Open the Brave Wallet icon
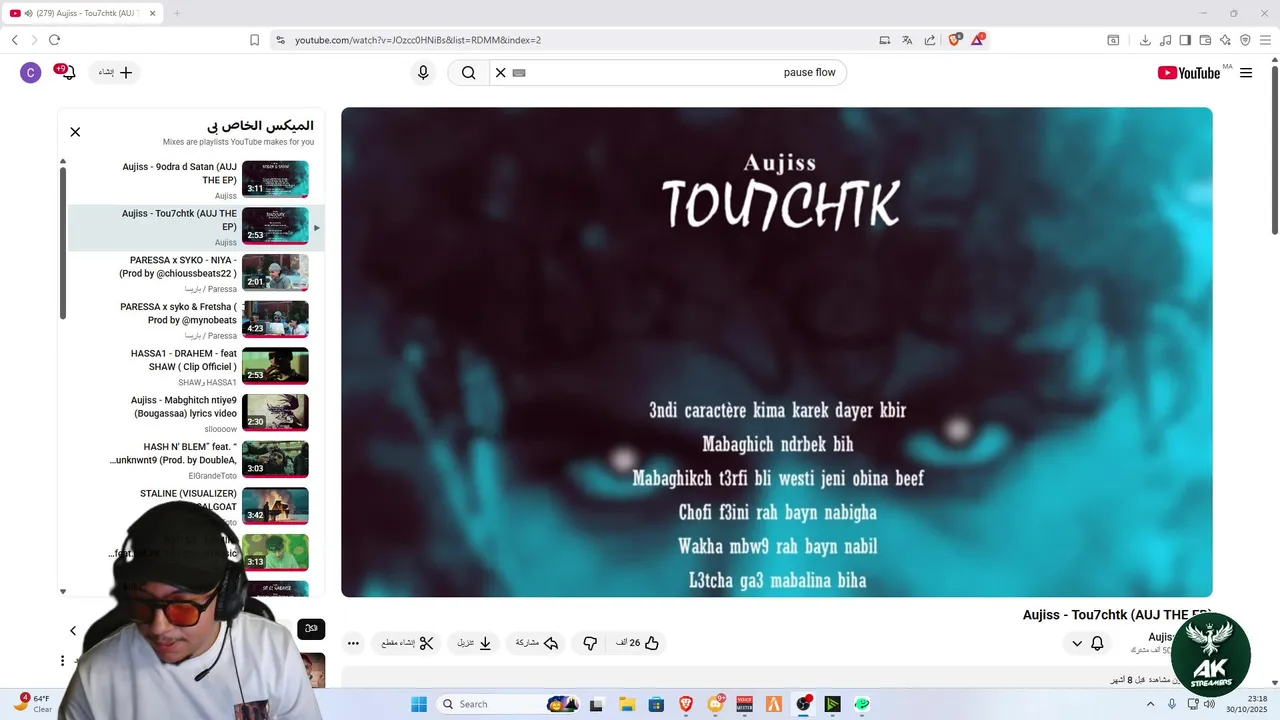The width and height of the screenshot is (1280, 720). pyautogui.click(x=1205, y=40)
